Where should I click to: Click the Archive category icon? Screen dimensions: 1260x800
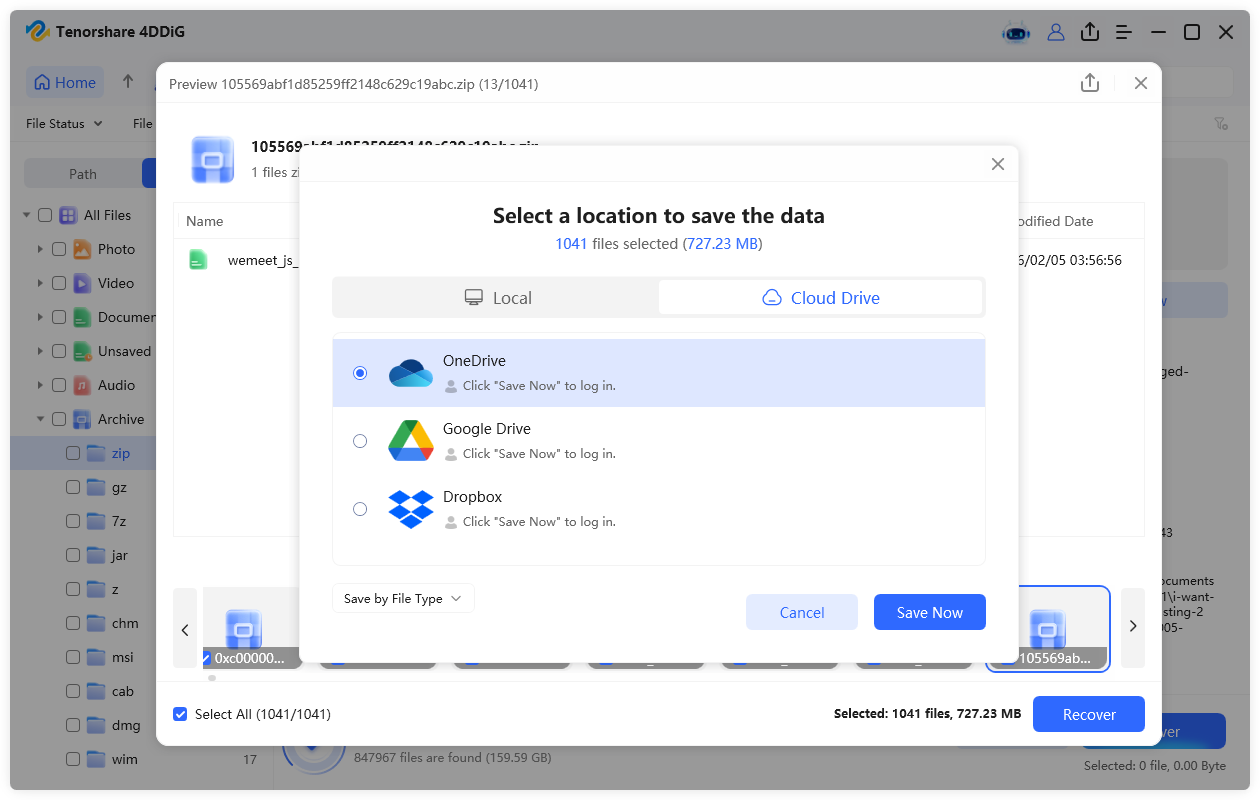(82, 419)
